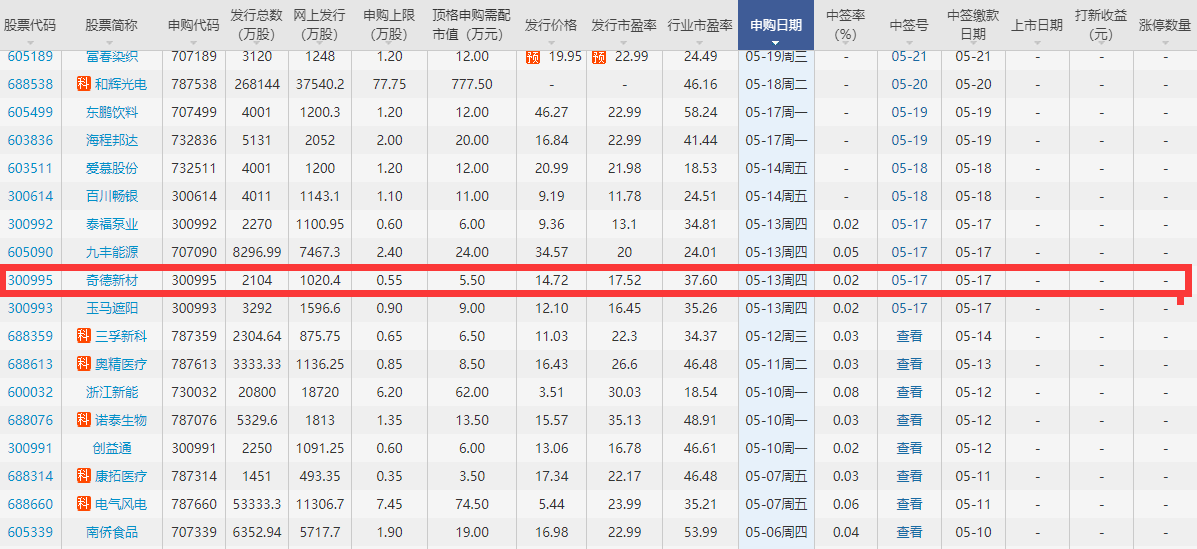The width and height of the screenshot is (1197, 549).
Task: Click 查看 in the 三孚新科 row
Action: pos(909,336)
